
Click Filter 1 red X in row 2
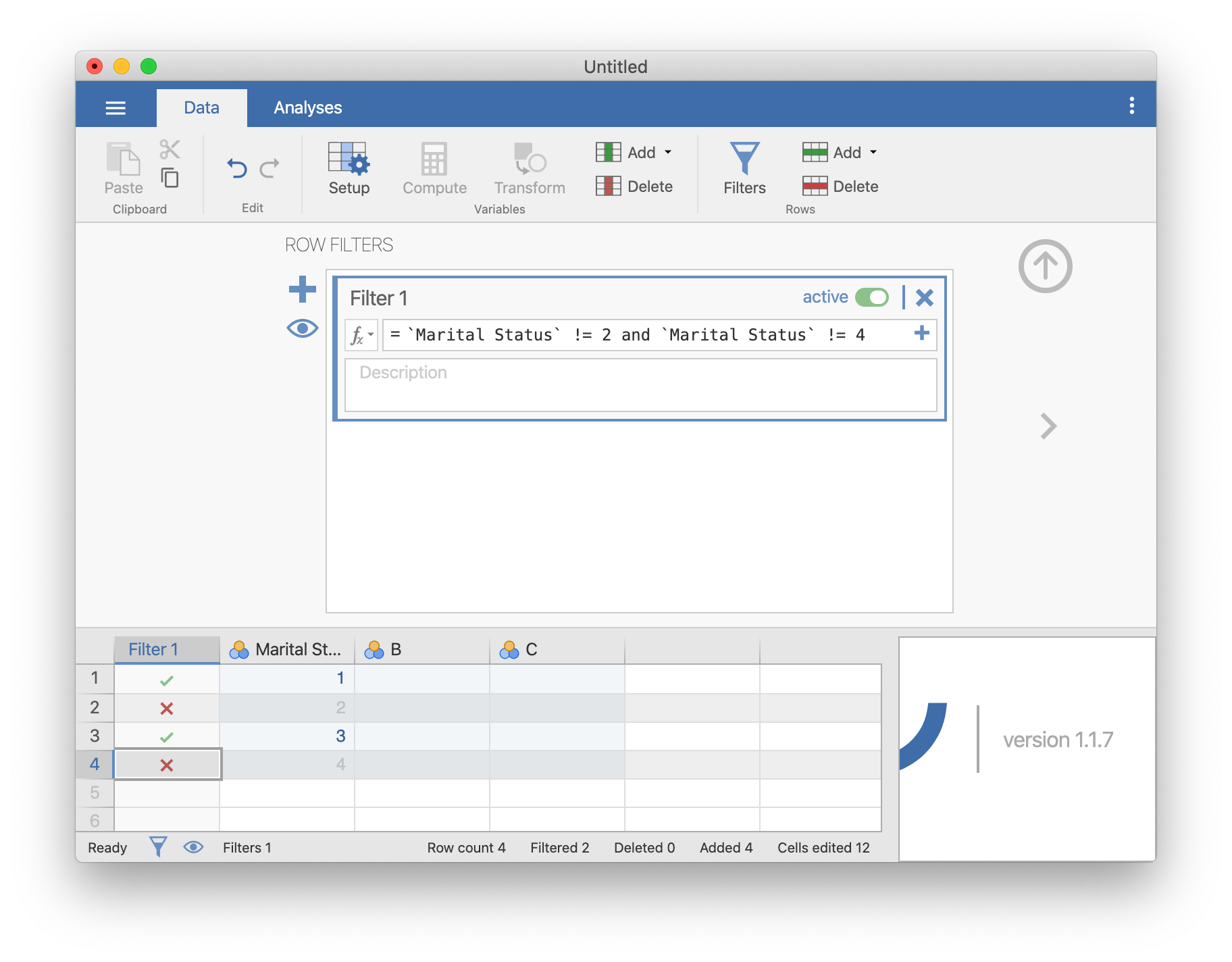[166, 709]
